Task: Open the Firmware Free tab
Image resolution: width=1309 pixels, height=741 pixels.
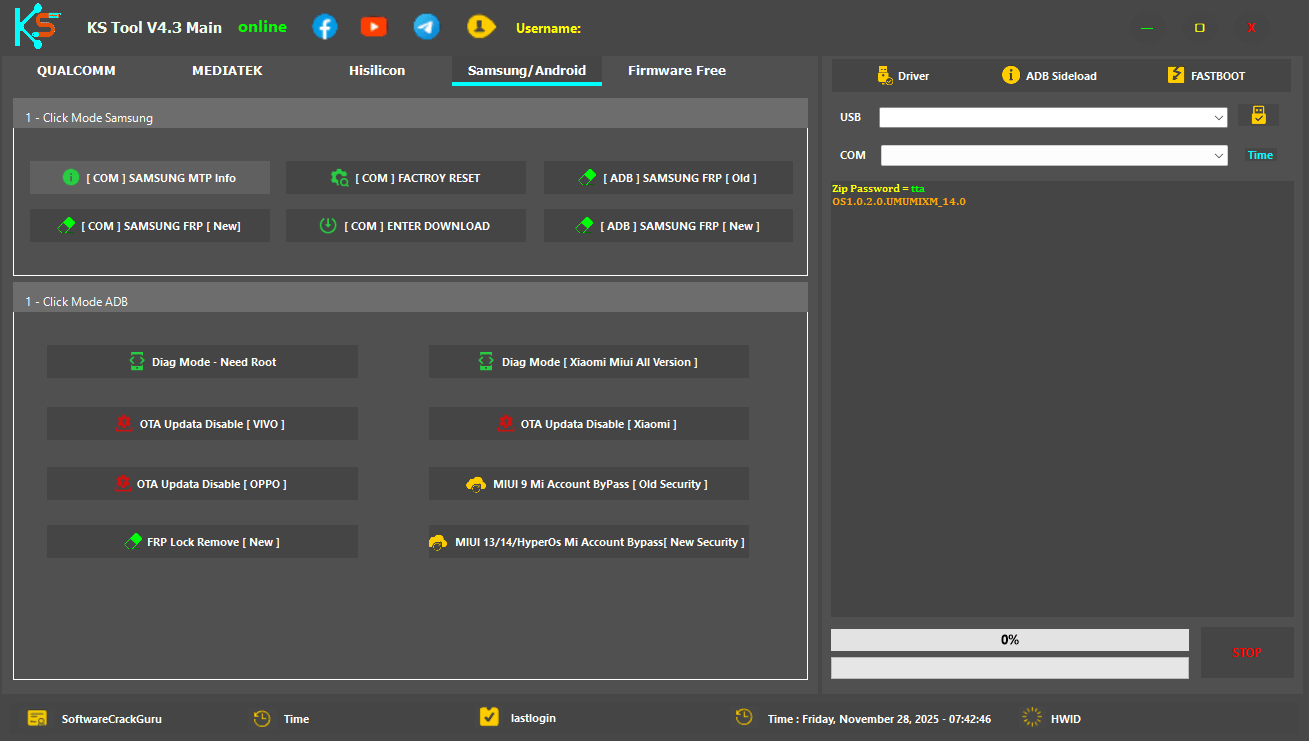Action: tap(677, 70)
